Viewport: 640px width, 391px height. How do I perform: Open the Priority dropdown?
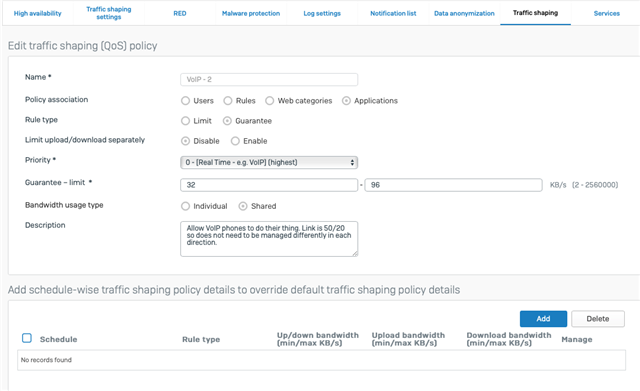[269, 162]
